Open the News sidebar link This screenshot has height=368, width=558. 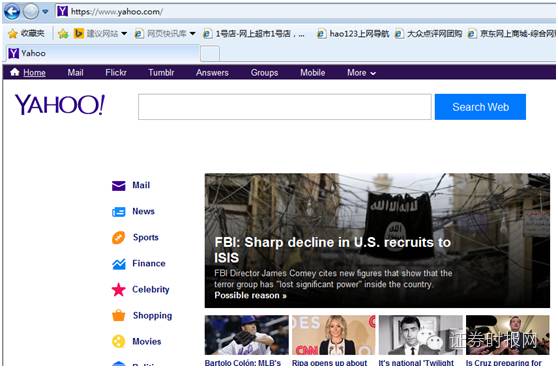pyautogui.click(x=143, y=211)
